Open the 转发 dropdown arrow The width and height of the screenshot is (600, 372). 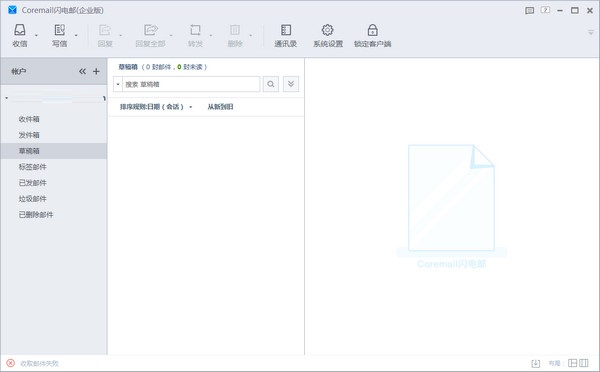pos(211,36)
